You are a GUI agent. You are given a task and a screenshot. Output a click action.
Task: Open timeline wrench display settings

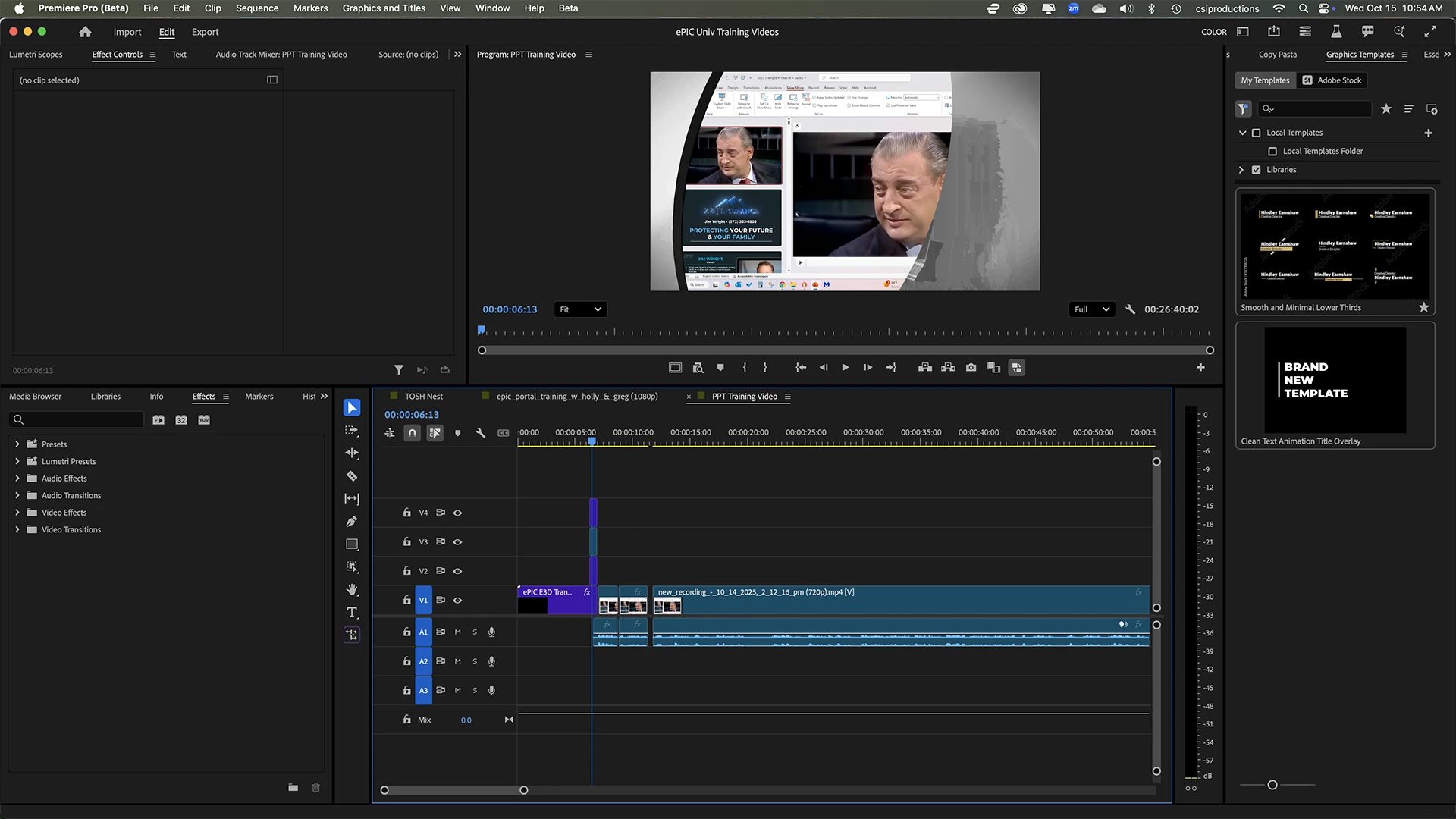(480, 433)
